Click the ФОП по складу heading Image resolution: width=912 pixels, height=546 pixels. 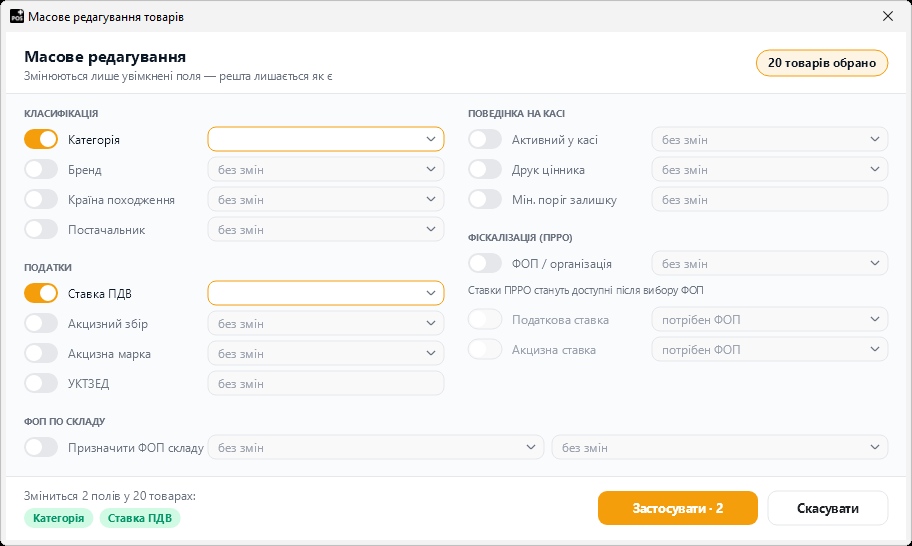click(65, 421)
